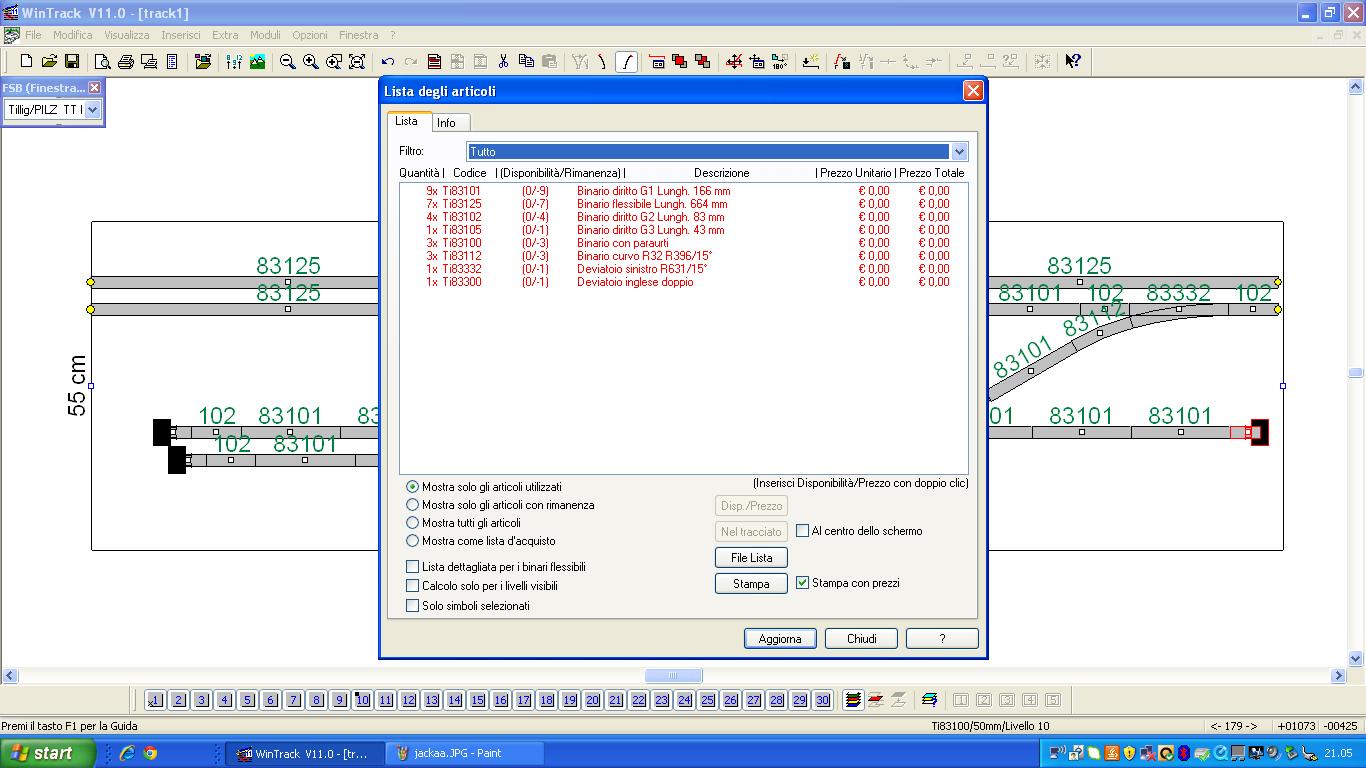The height and width of the screenshot is (768, 1366).
Task: Click the red article list icon
Action: click(x=434, y=61)
